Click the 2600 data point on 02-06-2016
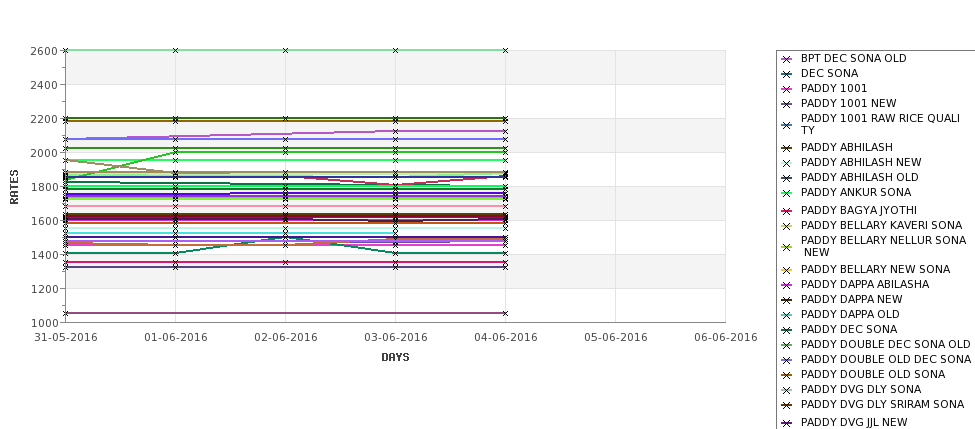 (285, 50)
